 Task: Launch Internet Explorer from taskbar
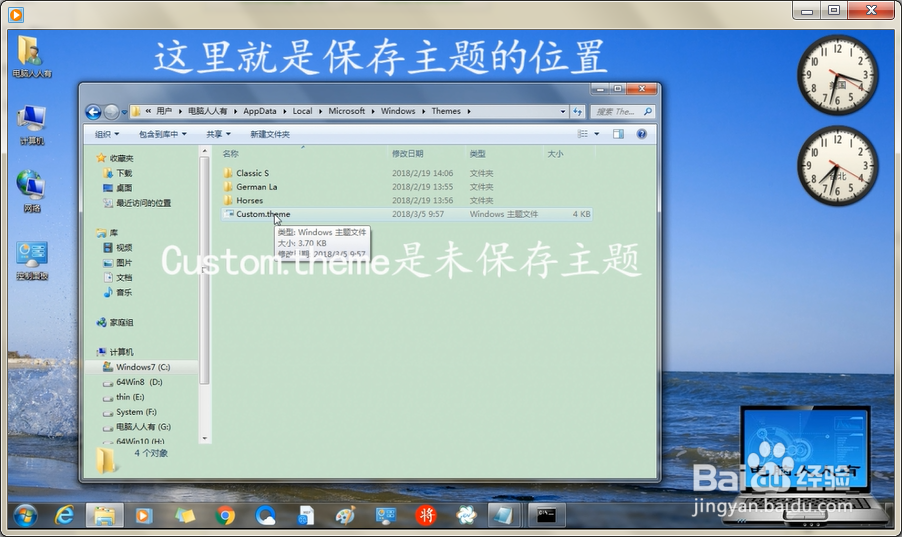64,515
